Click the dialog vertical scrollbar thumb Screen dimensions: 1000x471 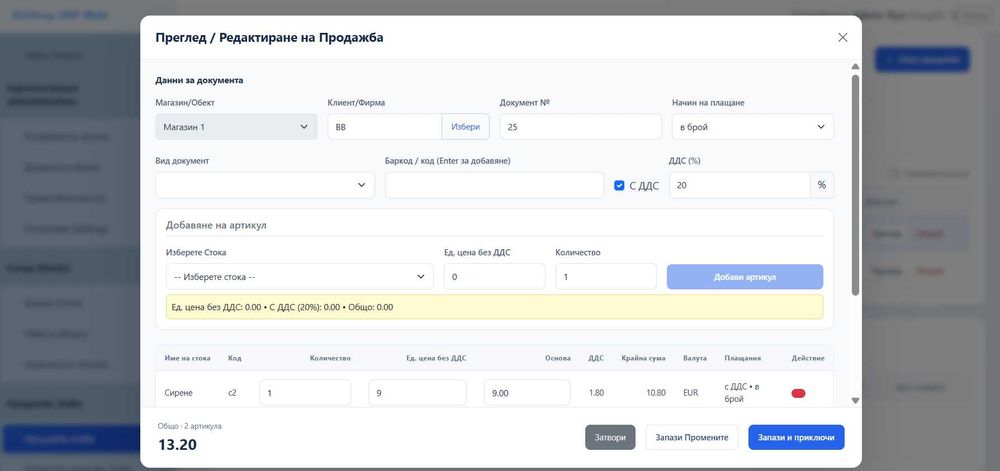point(855,185)
